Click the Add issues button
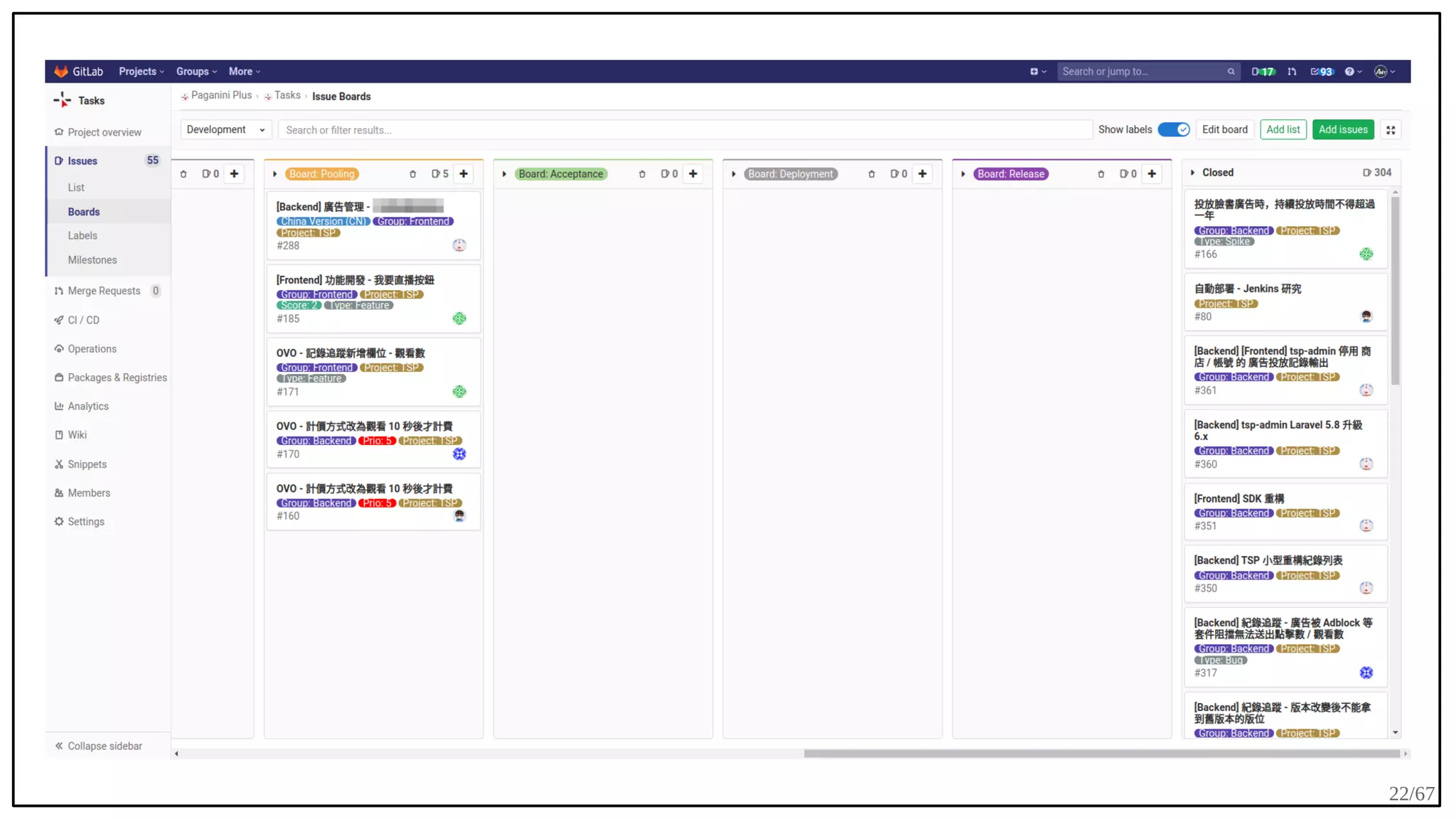This screenshot has width=1456, height=819. point(1342,129)
